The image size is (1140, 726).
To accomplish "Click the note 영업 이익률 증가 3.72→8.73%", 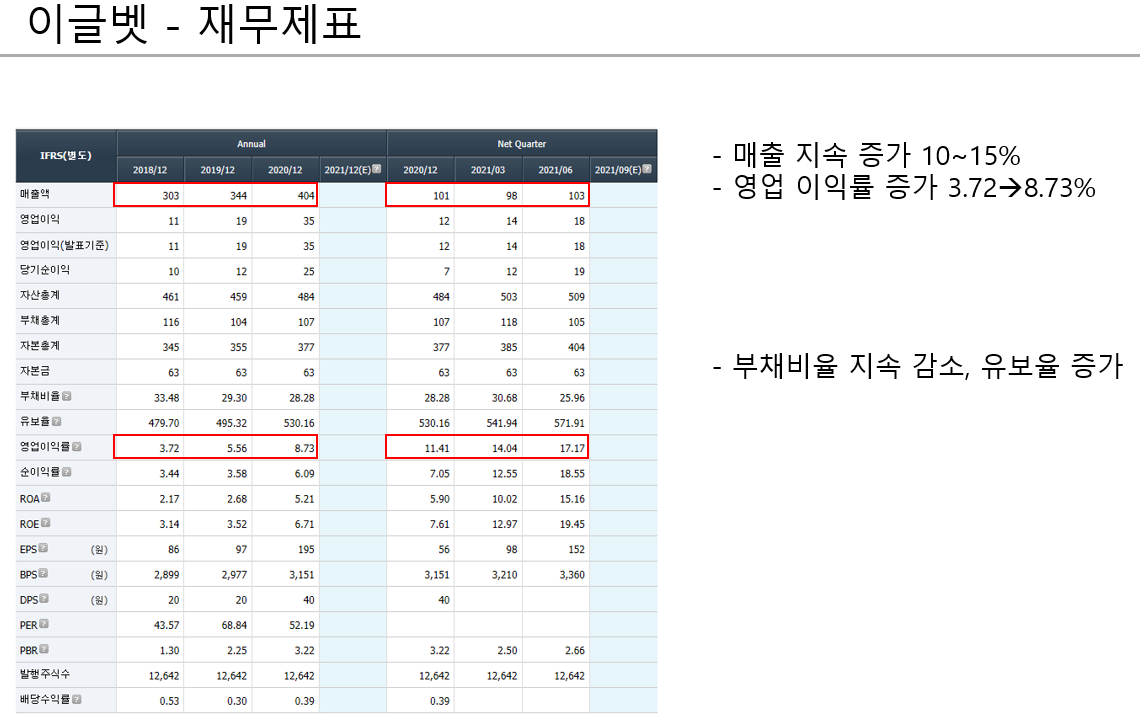I will 904,187.
